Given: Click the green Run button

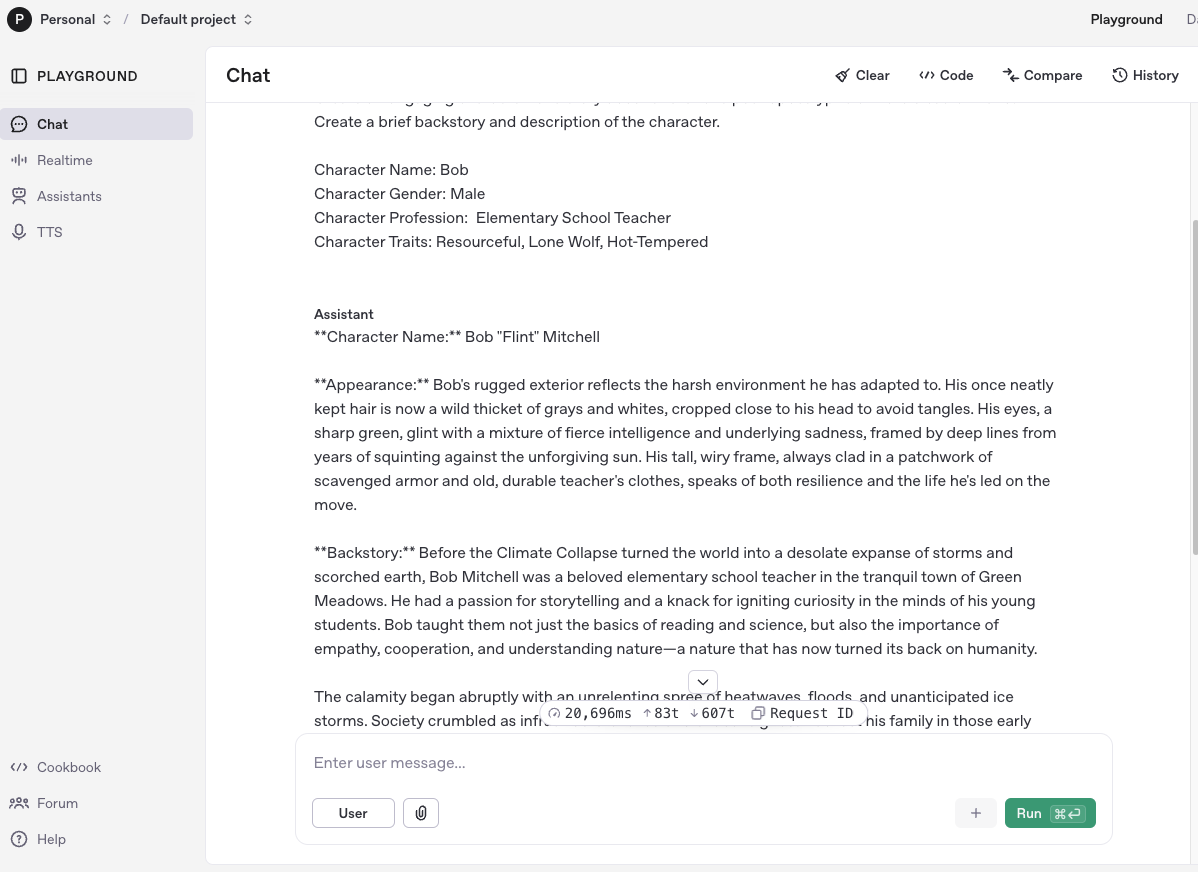Looking at the screenshot, I should click(x=1049, y=813).
